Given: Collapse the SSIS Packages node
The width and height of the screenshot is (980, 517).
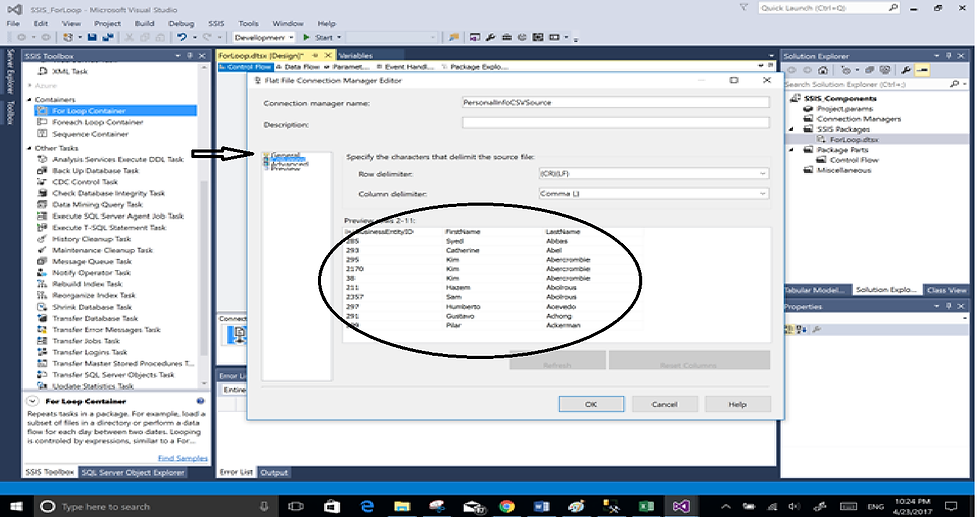Looking at the screenshot, I should pyautogui.click(x=791, y=129).
